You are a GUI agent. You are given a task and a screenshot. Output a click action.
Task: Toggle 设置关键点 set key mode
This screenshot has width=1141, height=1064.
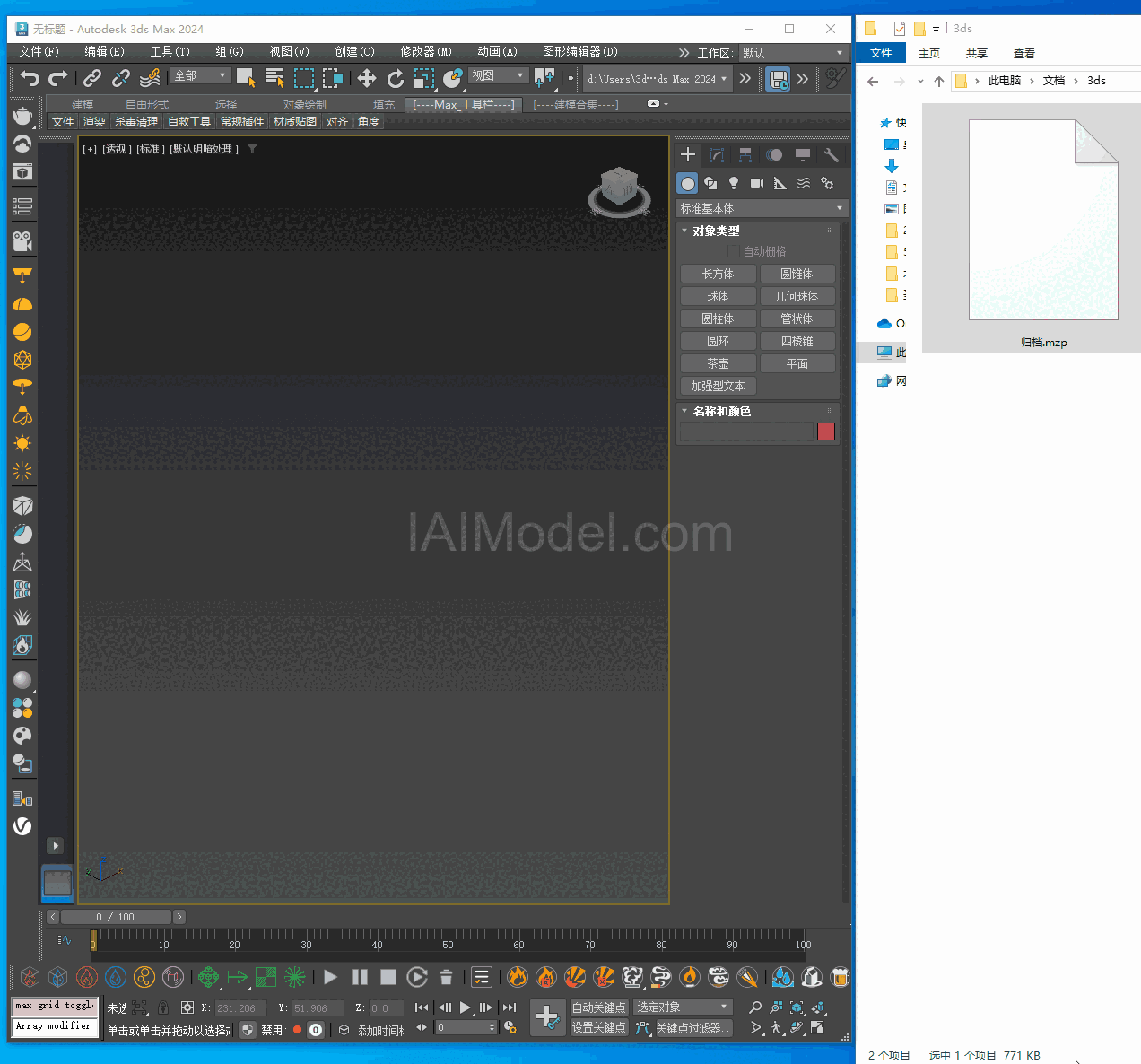599,1027
